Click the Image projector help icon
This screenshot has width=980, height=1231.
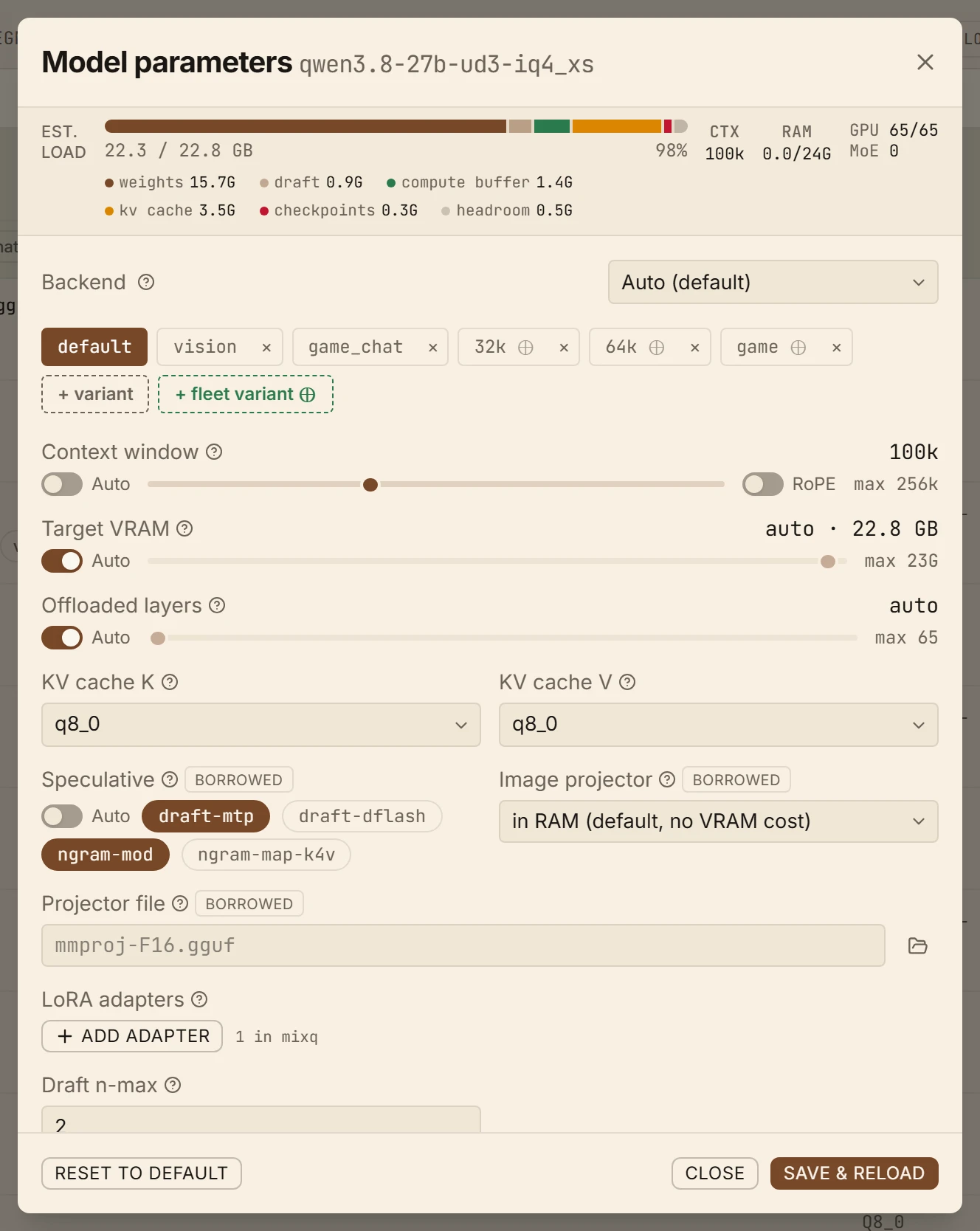[x=667, y=779]
